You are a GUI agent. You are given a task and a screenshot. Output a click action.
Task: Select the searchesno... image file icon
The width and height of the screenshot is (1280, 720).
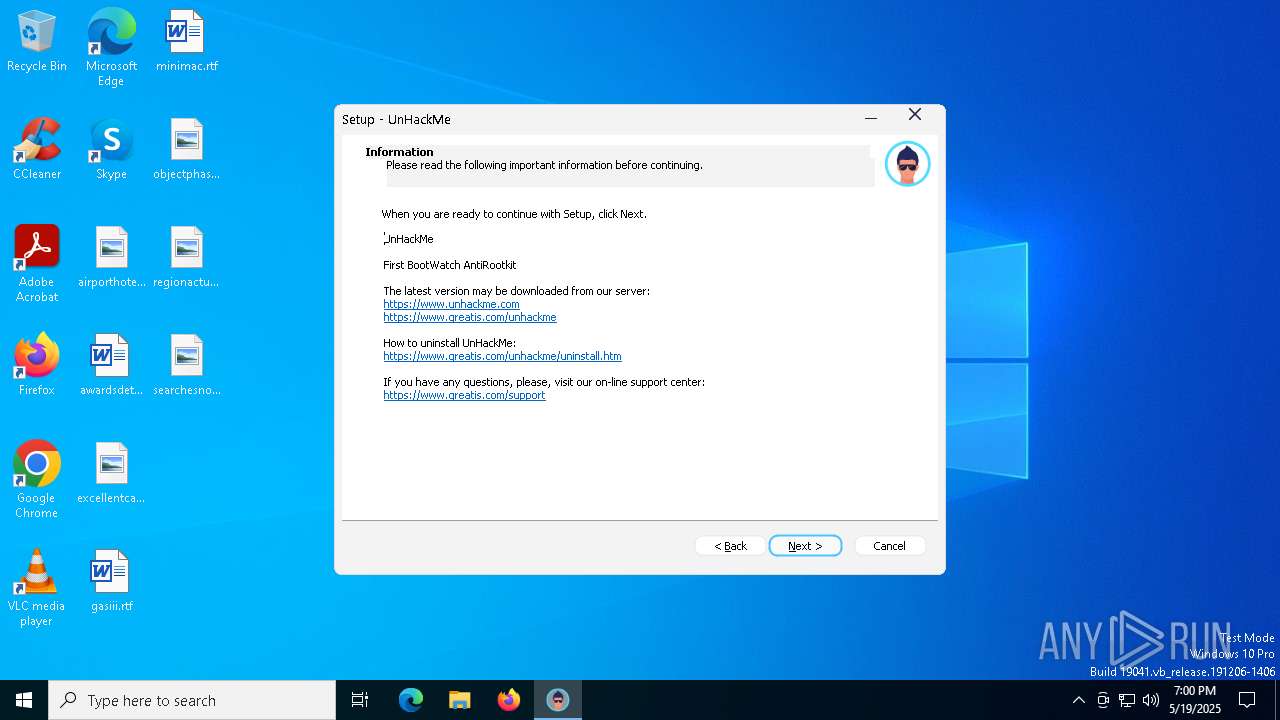pos(186,366)
